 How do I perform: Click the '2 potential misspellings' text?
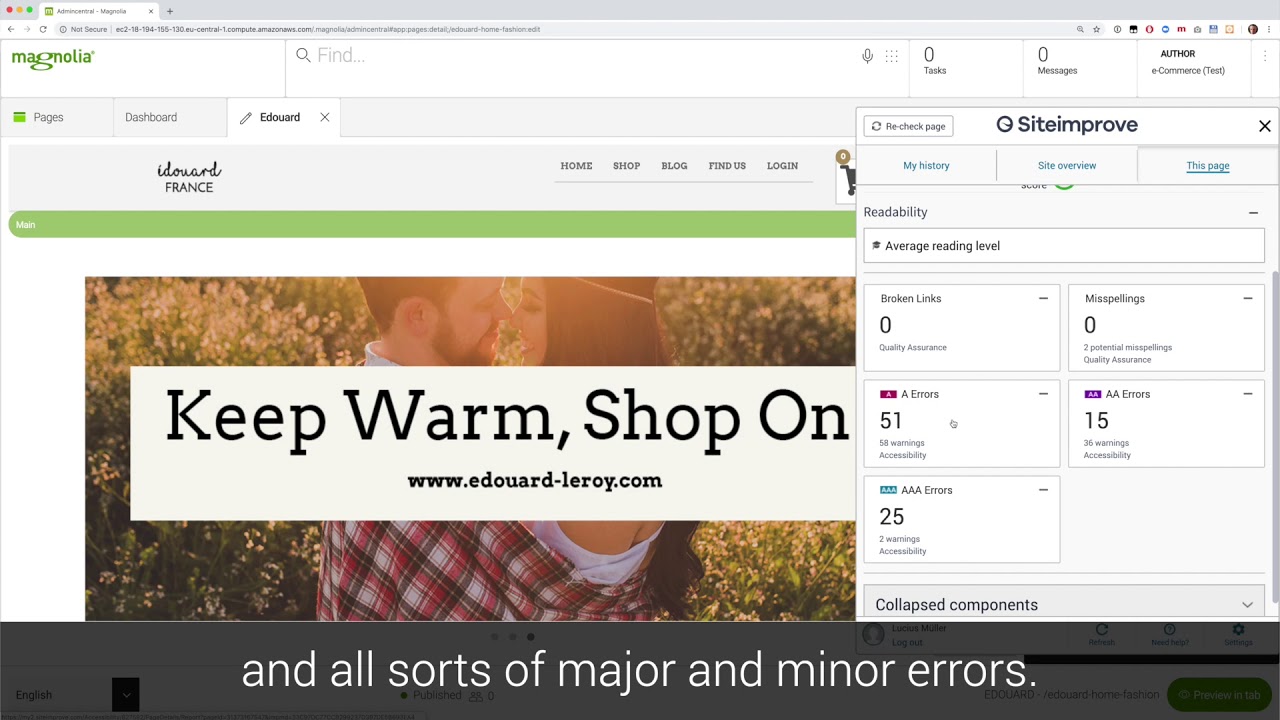pyautogui.click(x=1128, y=348)
